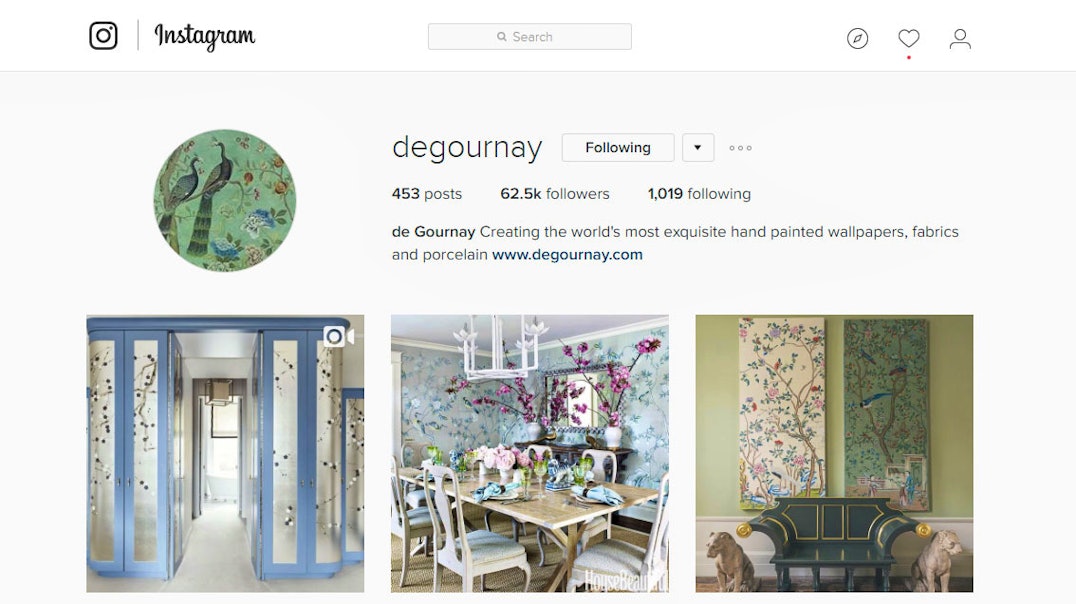Toggle the Following button
Viewport: 1076px width, 604px height.
click(618, 148)
